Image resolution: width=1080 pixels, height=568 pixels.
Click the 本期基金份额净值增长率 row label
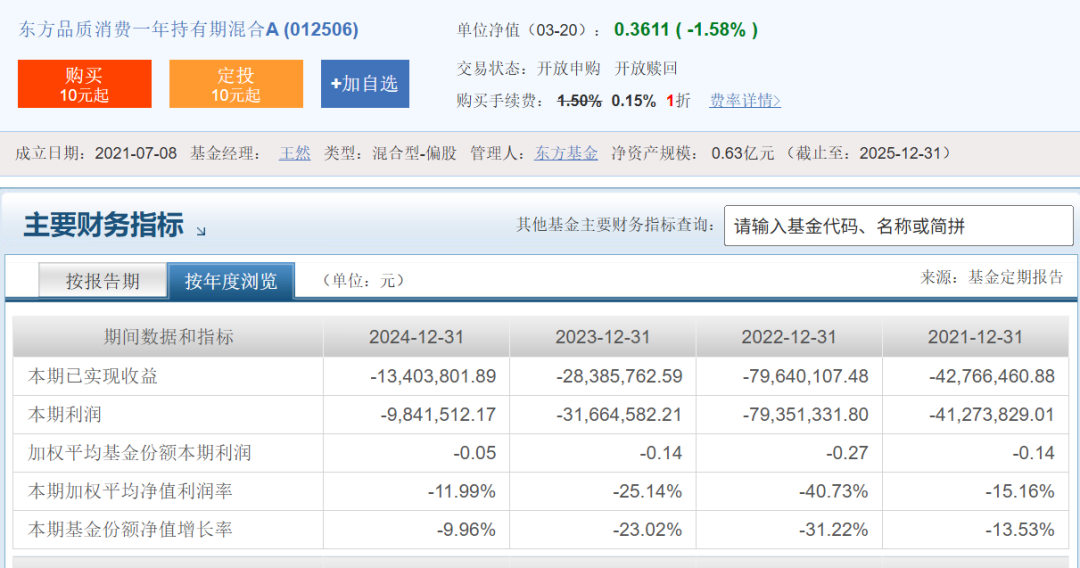click(x=130, y=529)
